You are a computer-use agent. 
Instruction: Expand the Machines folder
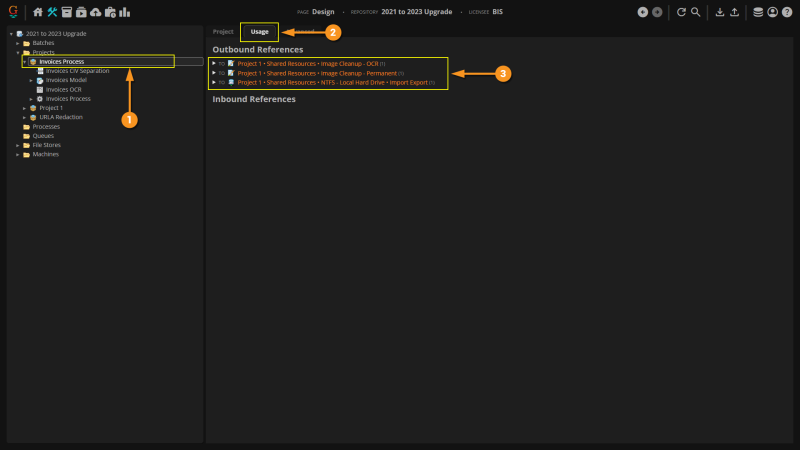point(18,155)
